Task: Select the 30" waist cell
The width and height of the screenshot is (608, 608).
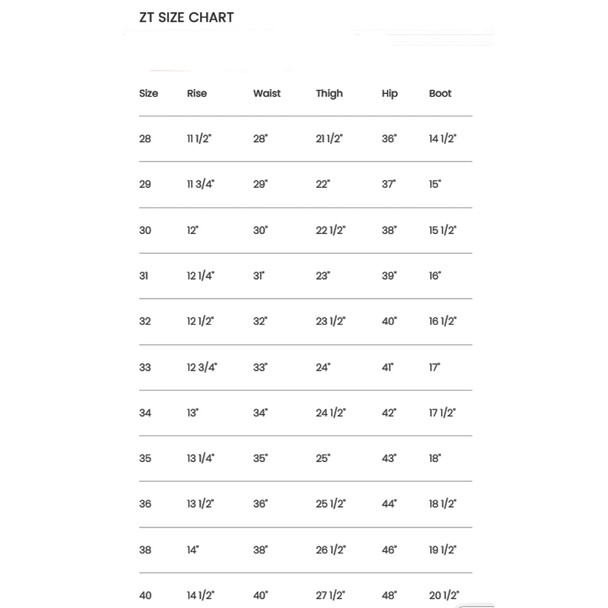Action: pos(261,230)
